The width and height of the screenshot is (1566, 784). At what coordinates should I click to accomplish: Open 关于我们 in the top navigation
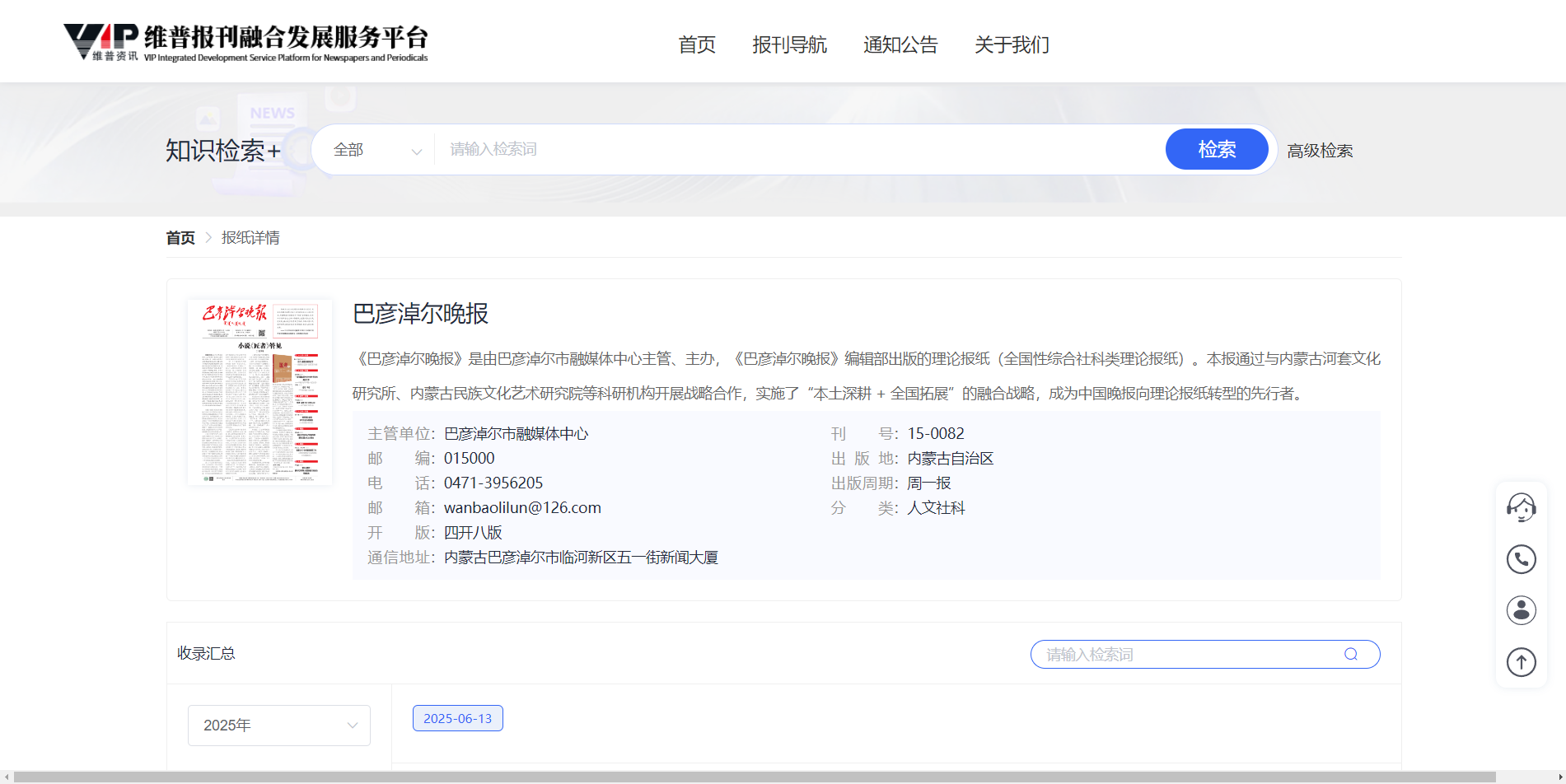pos(1012,44)
